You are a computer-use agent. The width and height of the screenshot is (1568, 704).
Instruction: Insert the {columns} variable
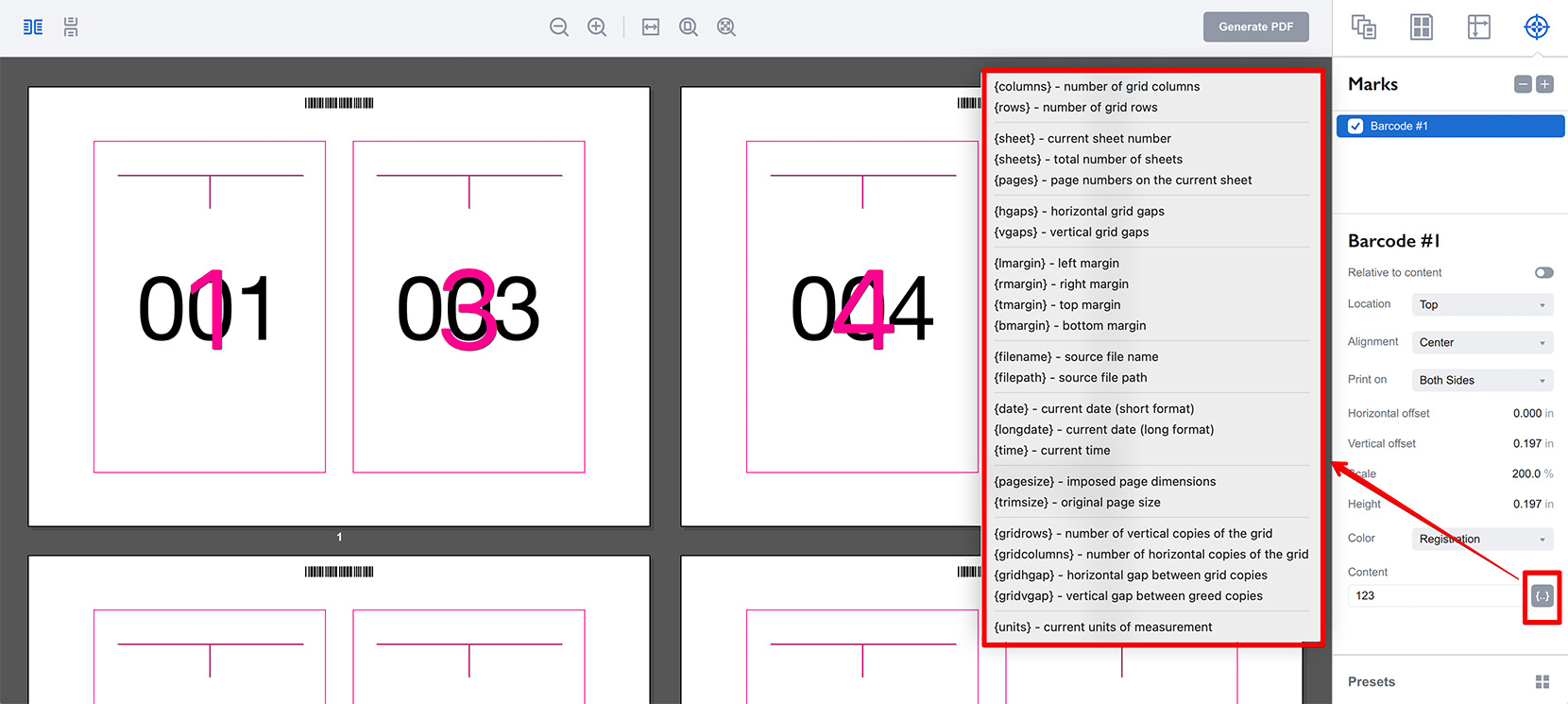point(1097,86)
